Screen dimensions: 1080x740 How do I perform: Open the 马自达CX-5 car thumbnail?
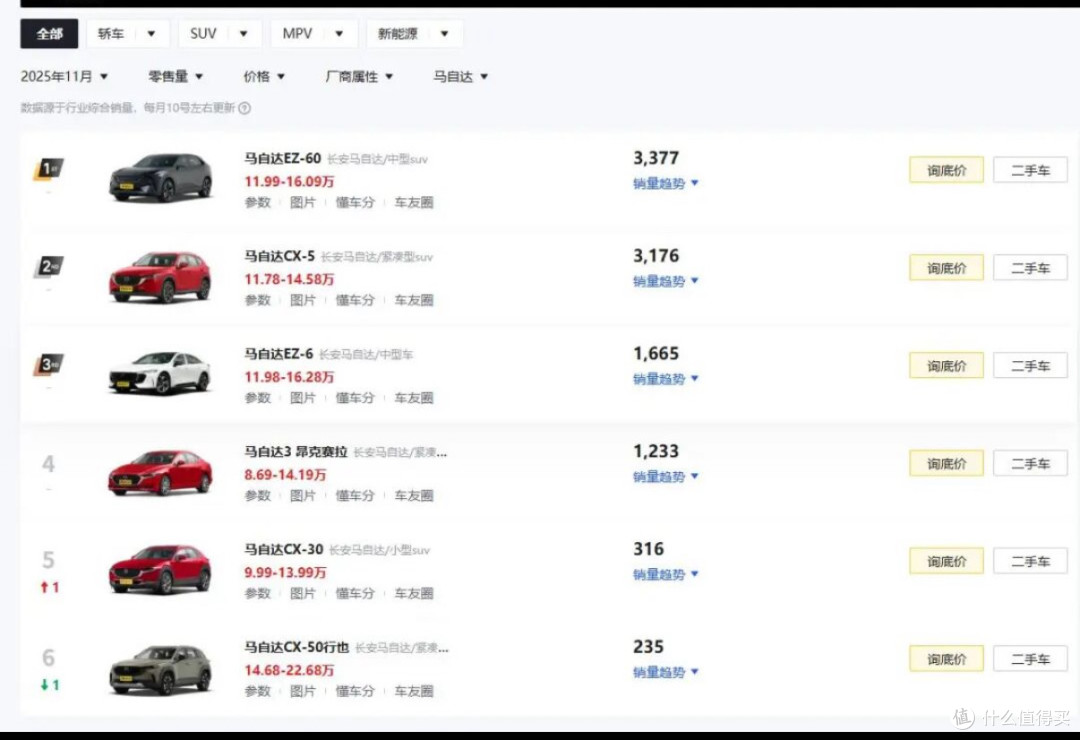[161, 277]
